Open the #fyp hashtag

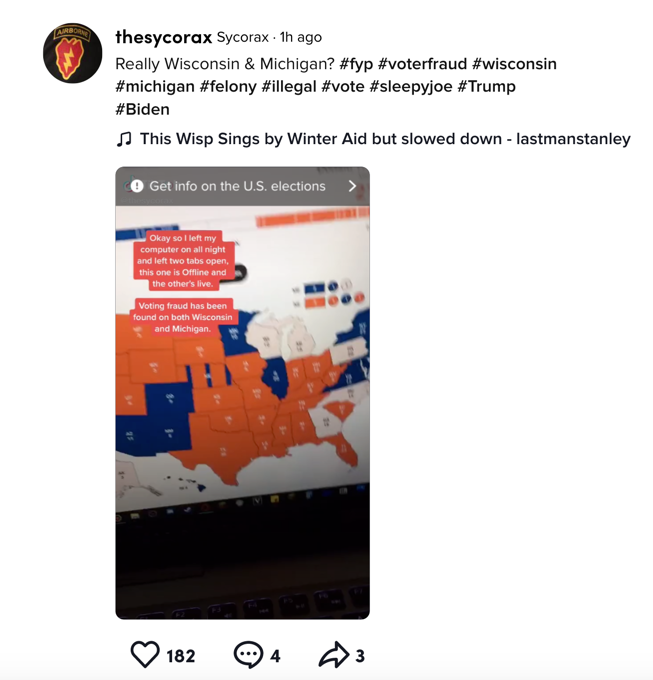coord(356,64)
